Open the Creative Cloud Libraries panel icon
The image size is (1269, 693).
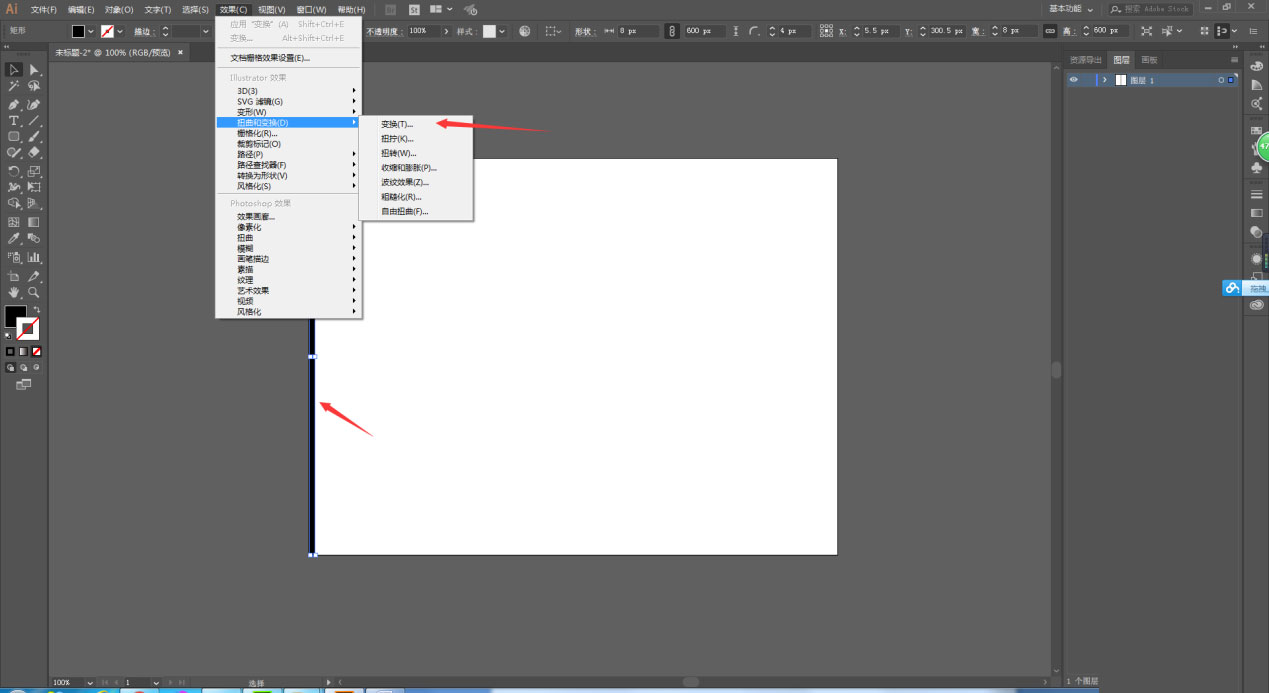click(x=1256, y=306)
